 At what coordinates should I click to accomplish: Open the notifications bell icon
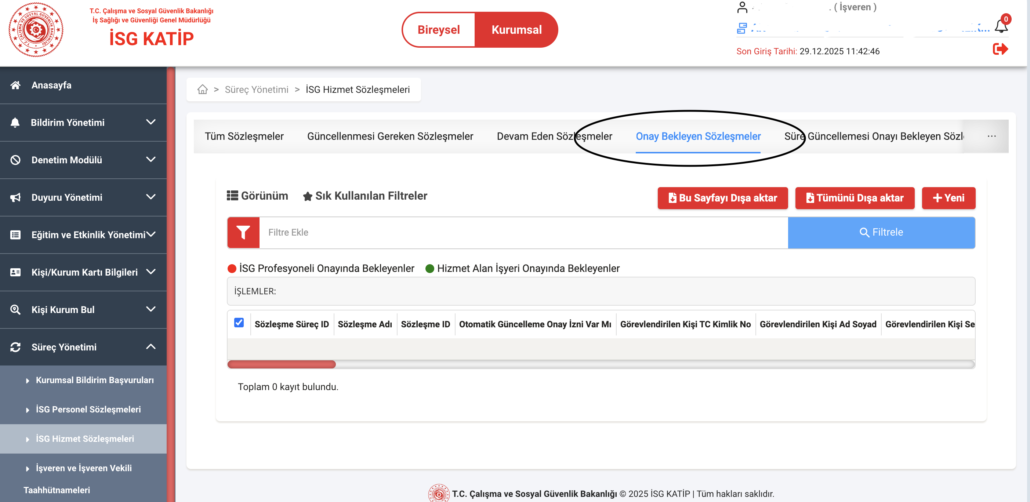coord(1000,27)
